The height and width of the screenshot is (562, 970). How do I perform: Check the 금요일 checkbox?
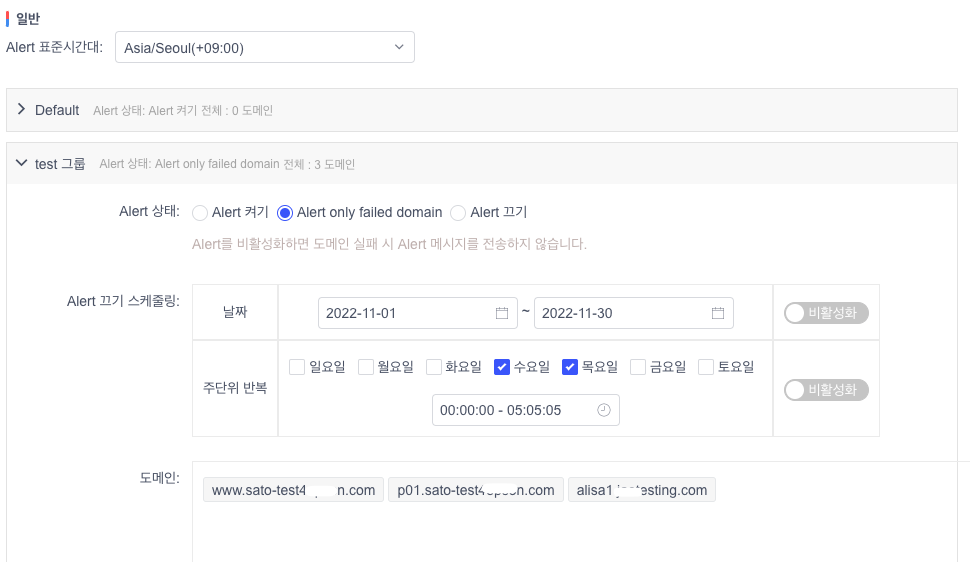[x=638, y=367]
